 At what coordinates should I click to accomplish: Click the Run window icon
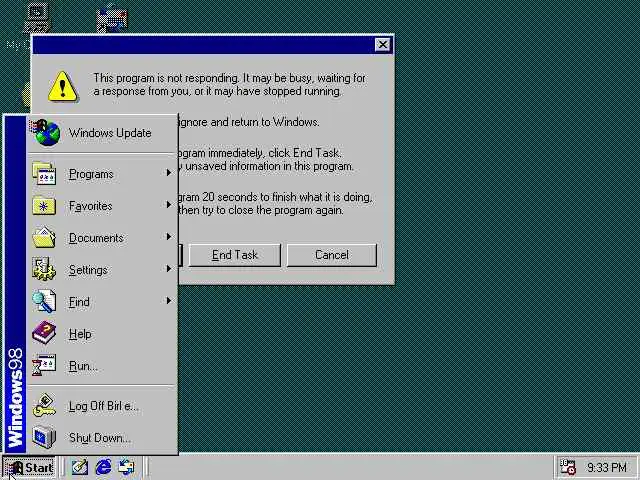pos(44,365)
